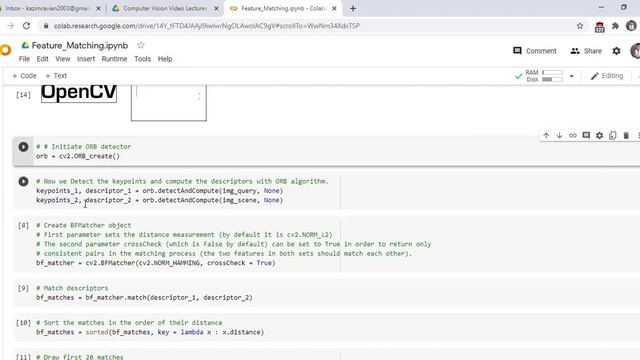Open Chrome profile avatar

631,26
